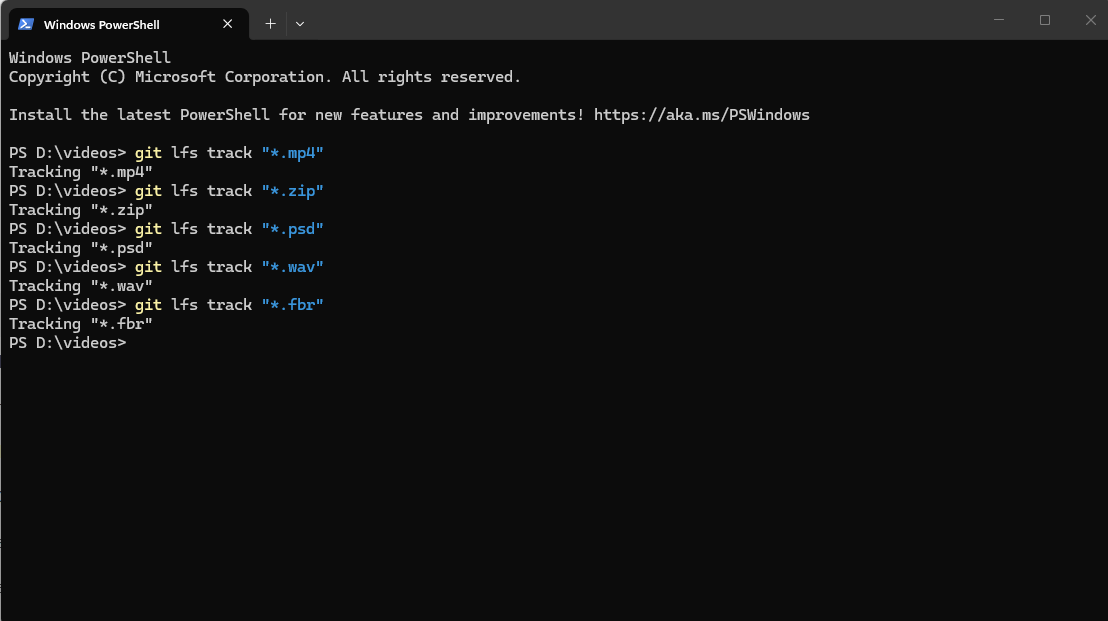Close the Windows PowerShell tab
1108x621 pixels.
point(228,24)
